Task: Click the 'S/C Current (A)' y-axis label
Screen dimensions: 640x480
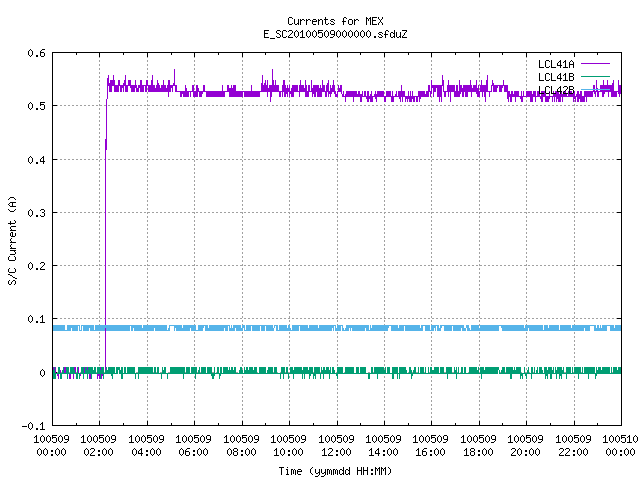Action: 12,241
